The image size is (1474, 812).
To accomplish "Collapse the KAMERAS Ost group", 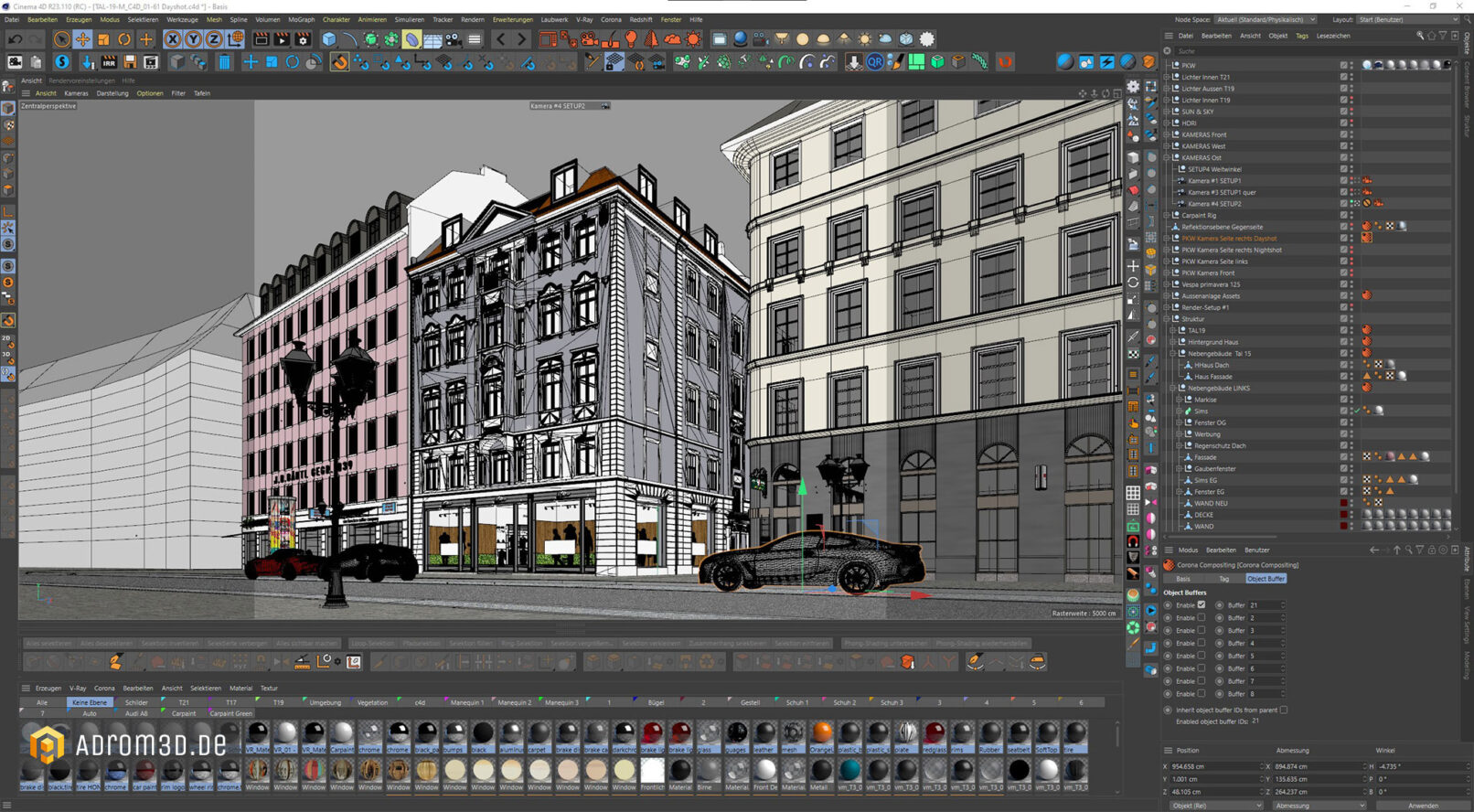I will click(1167, 157).
